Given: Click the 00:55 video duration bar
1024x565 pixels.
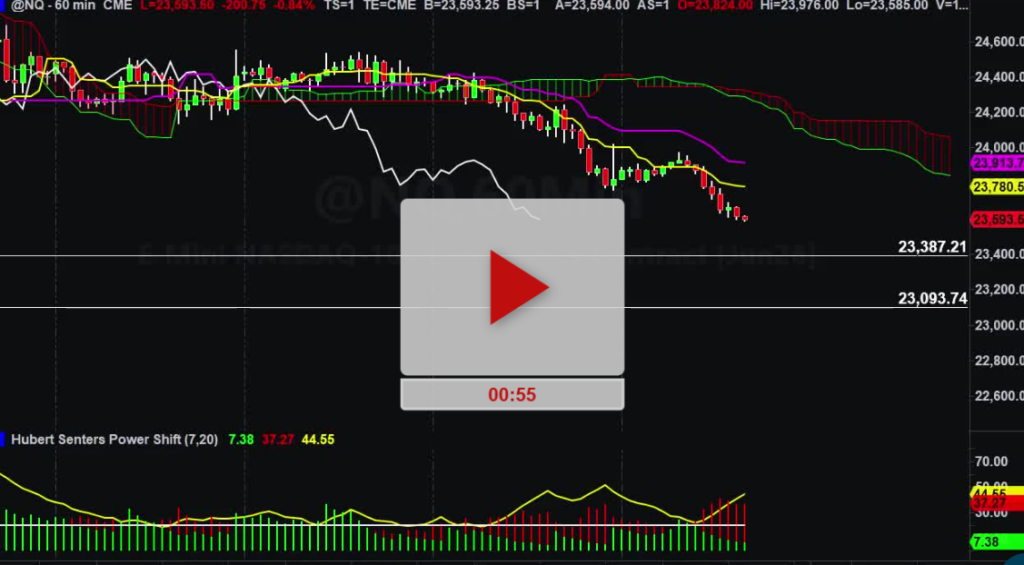Looking at the screenshot, I should click(512, 394).
